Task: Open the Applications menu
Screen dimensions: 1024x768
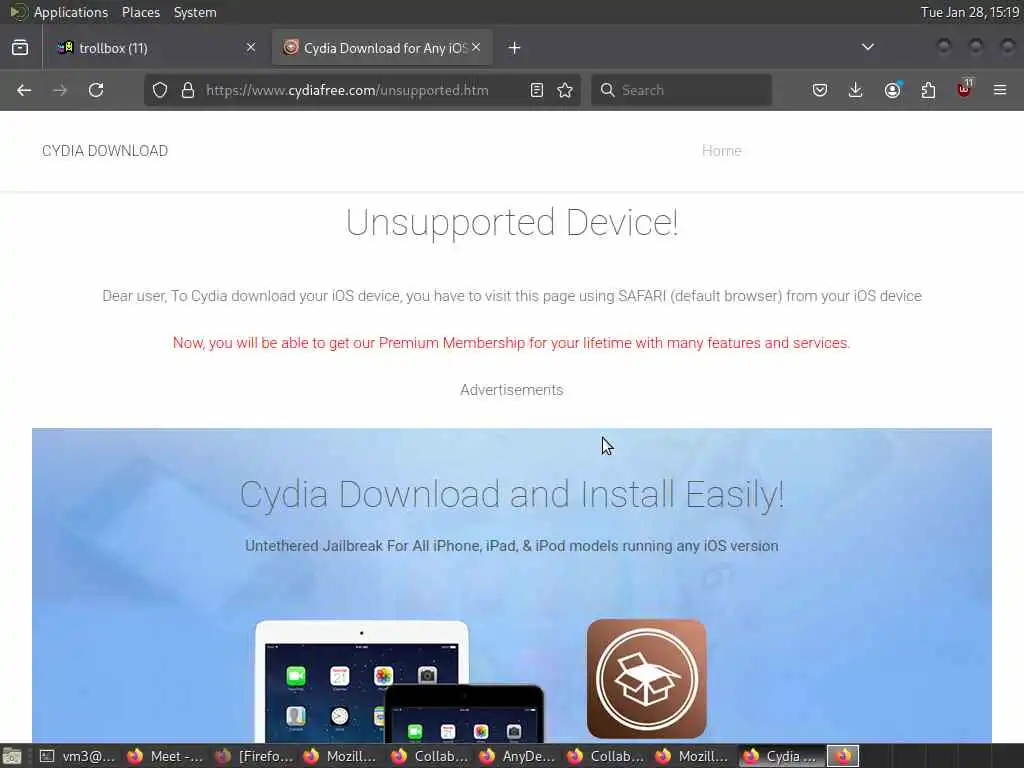Action: pos(71,12)
